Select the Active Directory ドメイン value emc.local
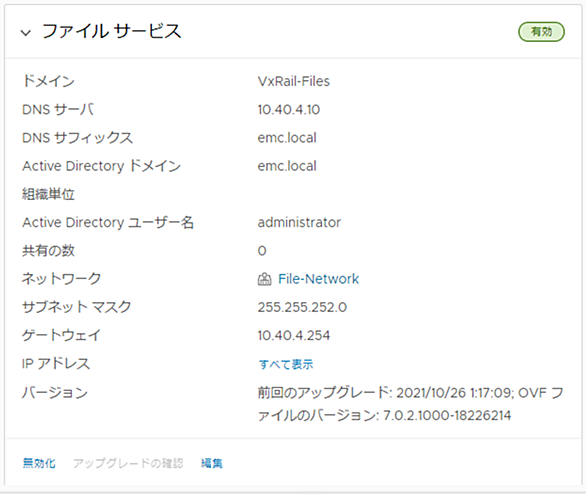586x494 pixels. [x=287, y=166]
